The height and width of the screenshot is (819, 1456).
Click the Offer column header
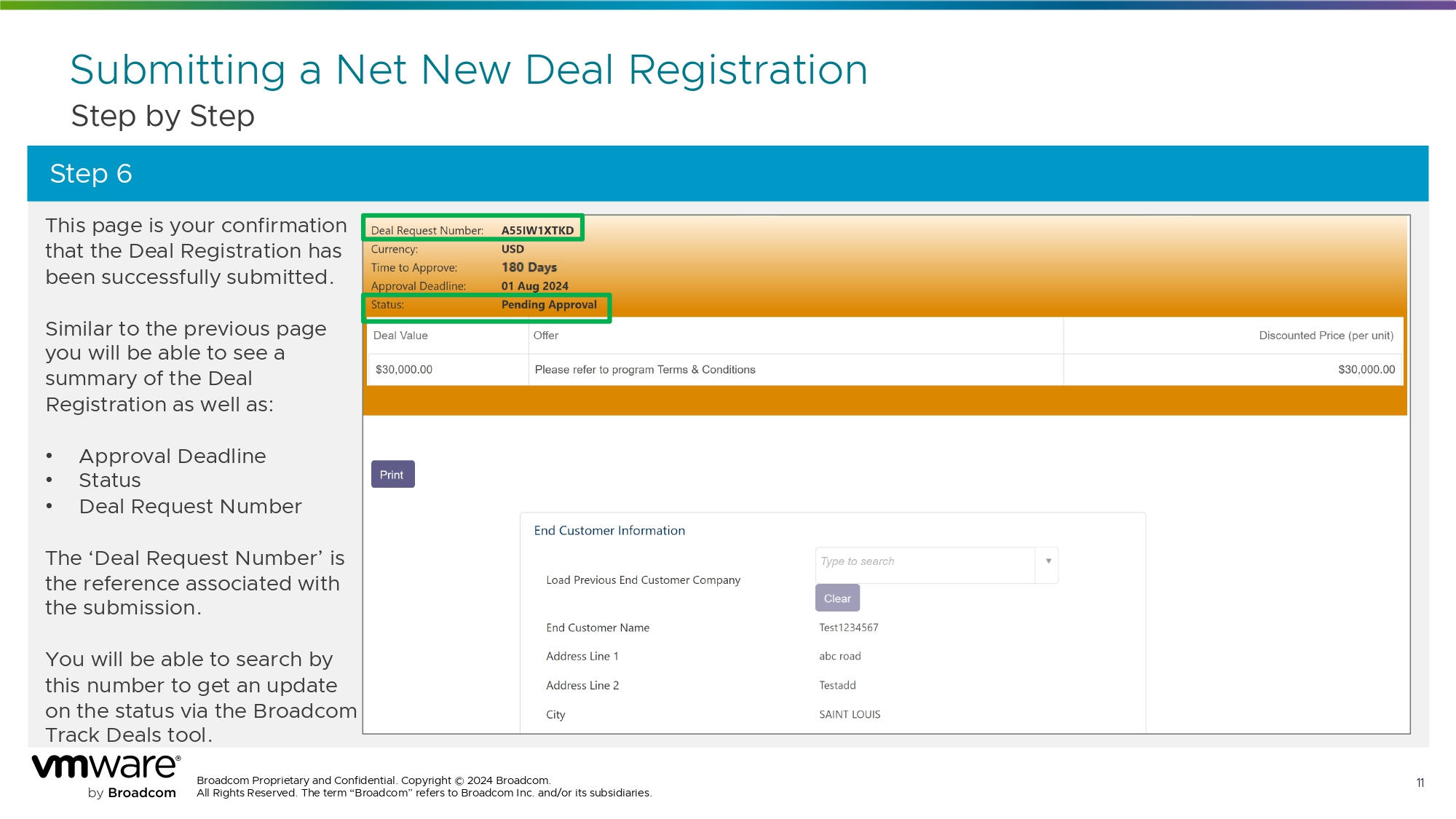(x=546, y=336)
